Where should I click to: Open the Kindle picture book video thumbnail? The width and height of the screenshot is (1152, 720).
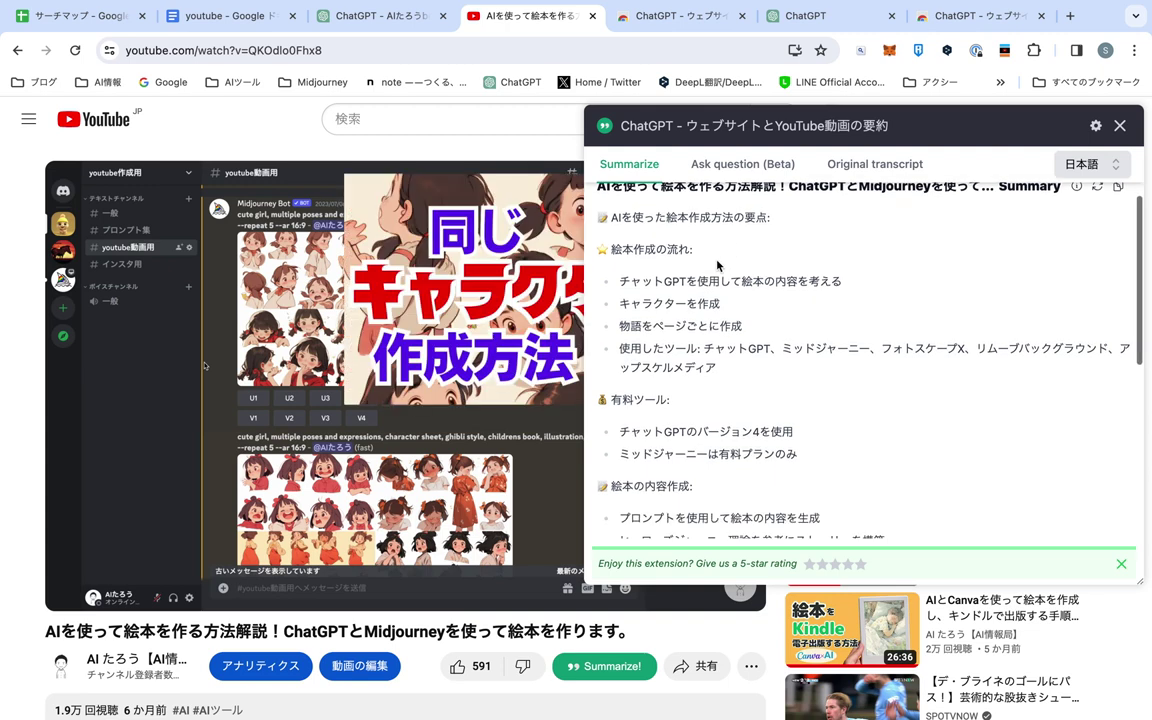tap(852, 630)
